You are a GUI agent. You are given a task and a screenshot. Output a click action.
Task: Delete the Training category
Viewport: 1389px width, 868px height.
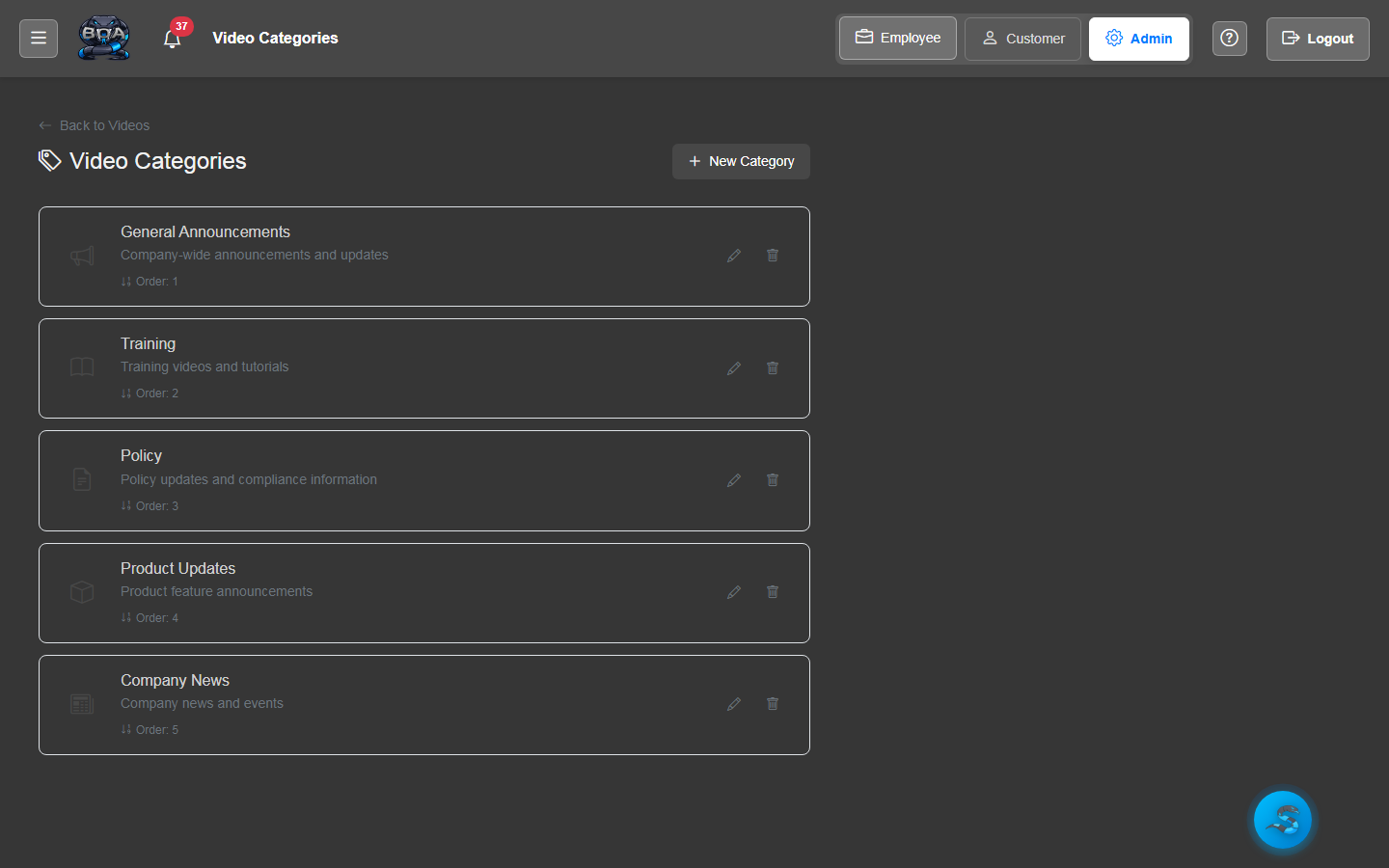773,368
